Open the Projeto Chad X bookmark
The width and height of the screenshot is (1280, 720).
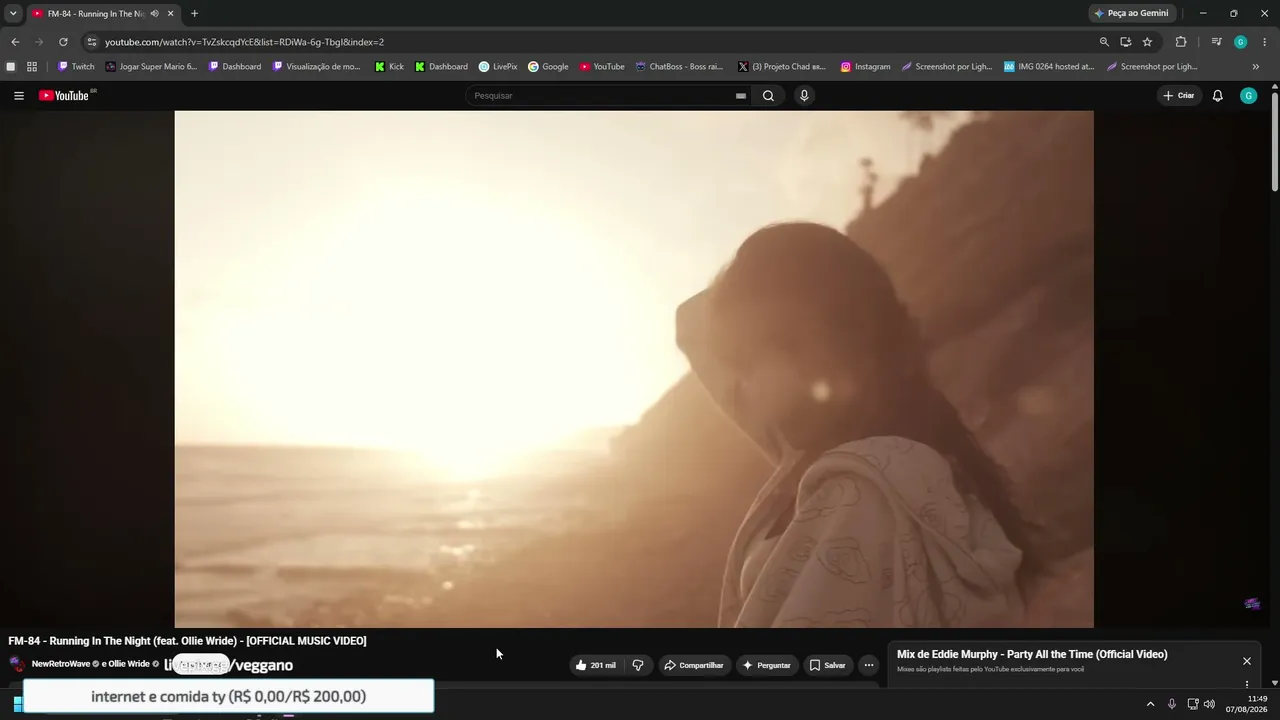click(x=782, y=67)
